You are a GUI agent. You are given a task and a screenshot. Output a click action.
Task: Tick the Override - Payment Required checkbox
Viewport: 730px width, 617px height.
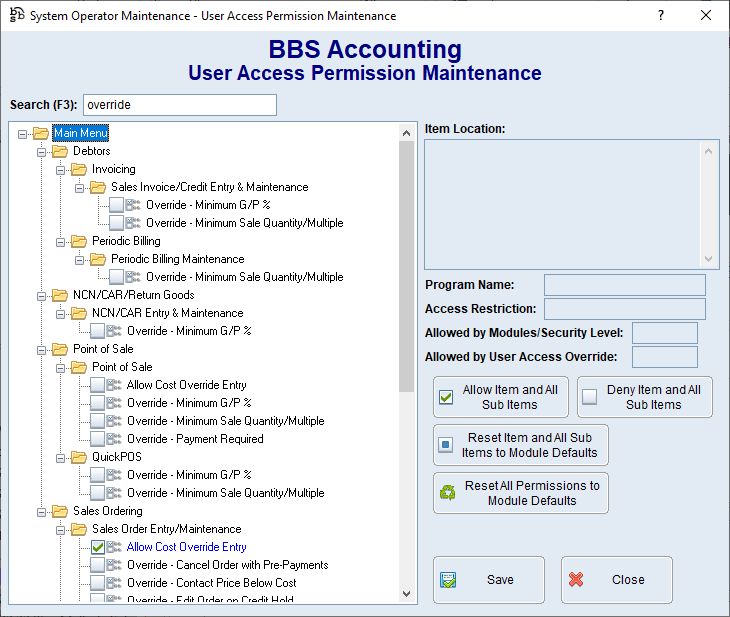point(98,439)
